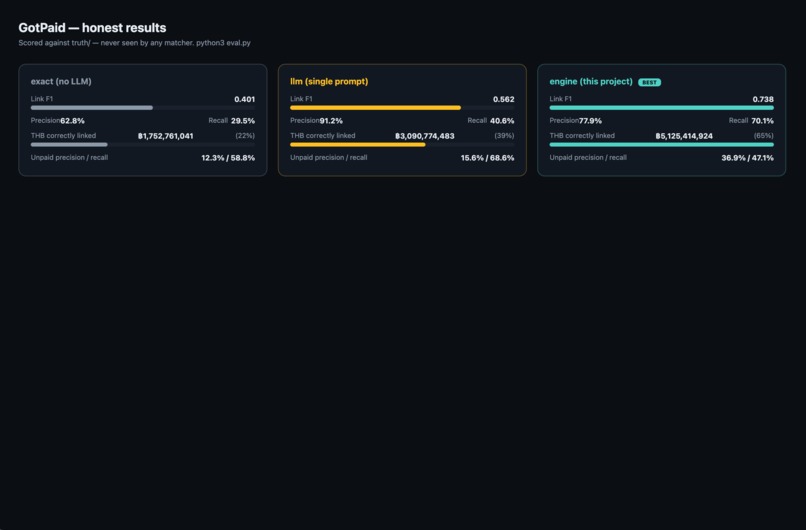Click the yellow Link F1 progress bar

pos(402,108)
